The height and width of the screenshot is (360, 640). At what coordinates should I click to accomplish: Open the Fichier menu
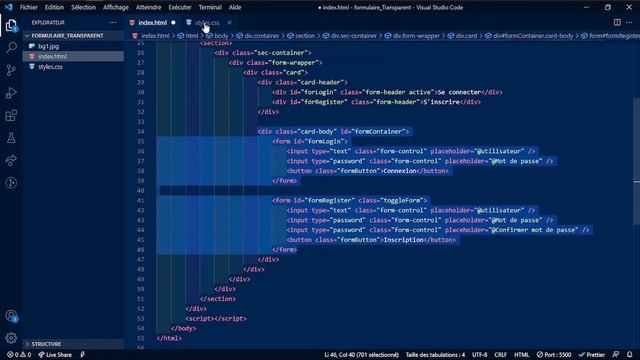(x=29, y=7)
